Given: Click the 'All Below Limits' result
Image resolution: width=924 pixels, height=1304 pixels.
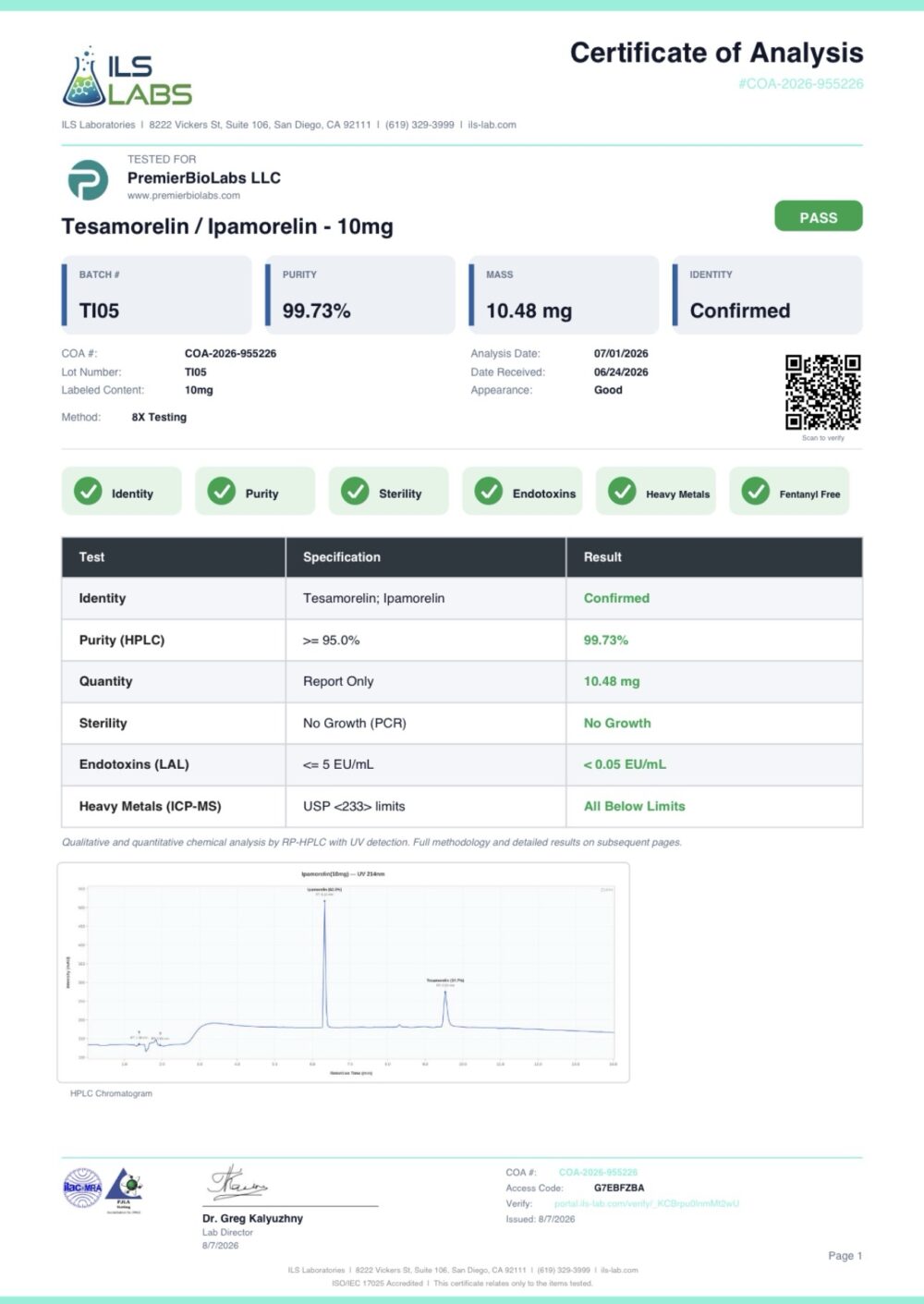Looking at the screenshot, I should (x=634, y=806).
